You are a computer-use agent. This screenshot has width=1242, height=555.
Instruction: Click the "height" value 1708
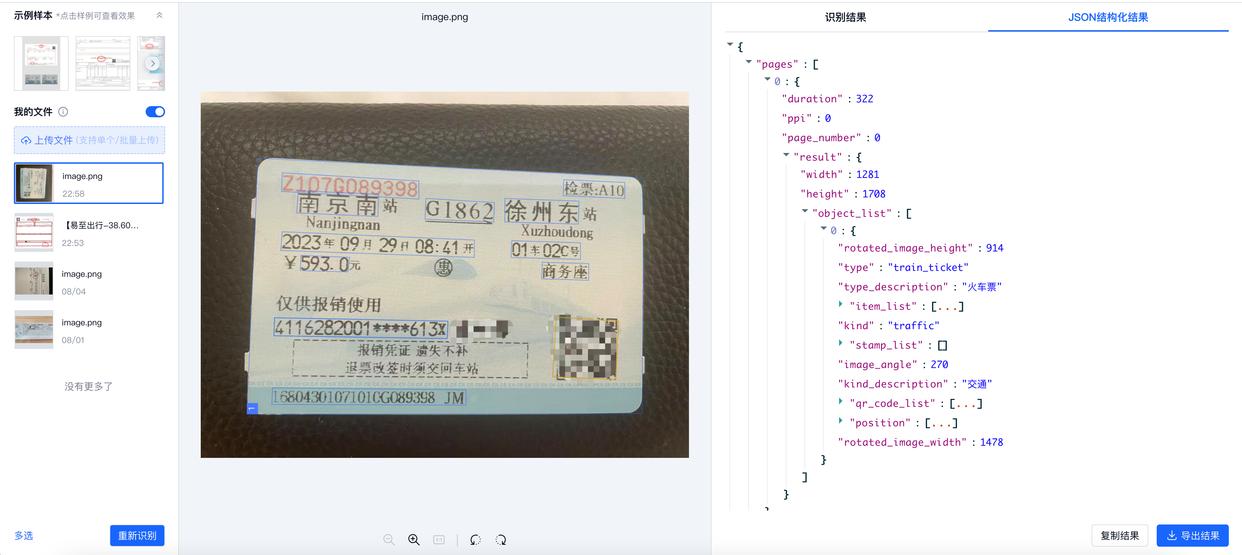pos(873,194)
